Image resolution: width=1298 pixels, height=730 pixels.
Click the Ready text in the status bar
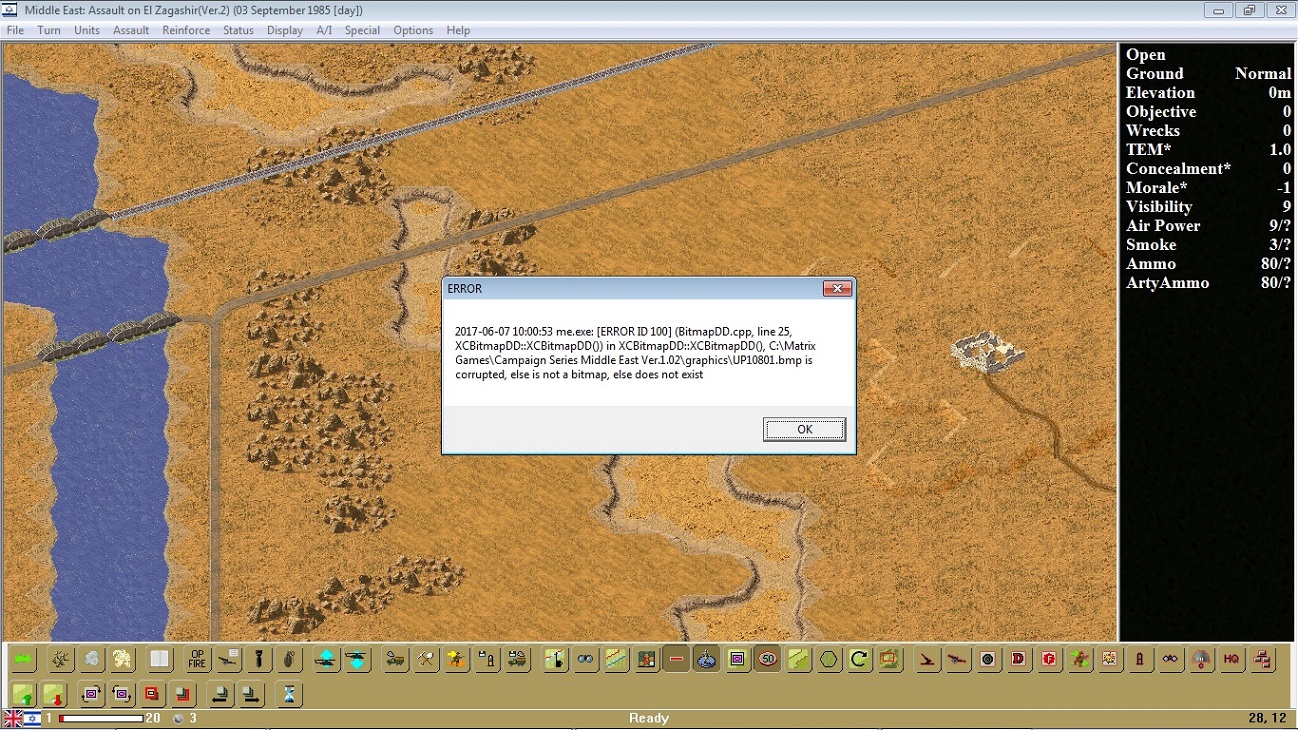click(x=649, y=718)
